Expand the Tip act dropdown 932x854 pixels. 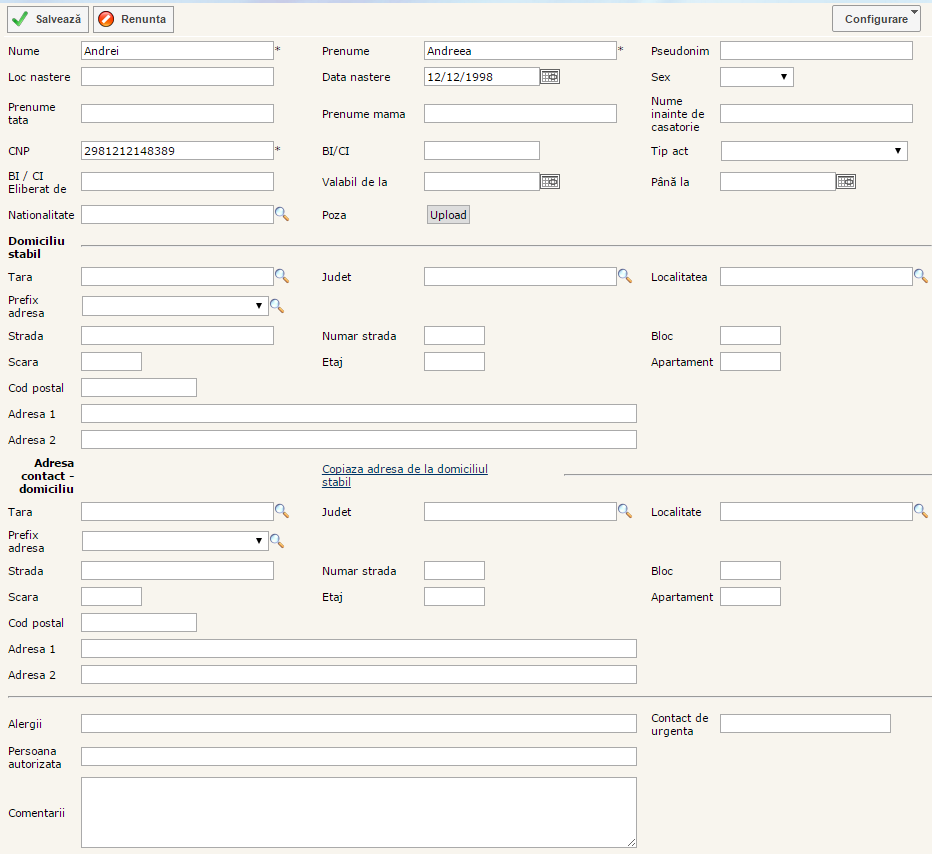[x=813, y=151]
